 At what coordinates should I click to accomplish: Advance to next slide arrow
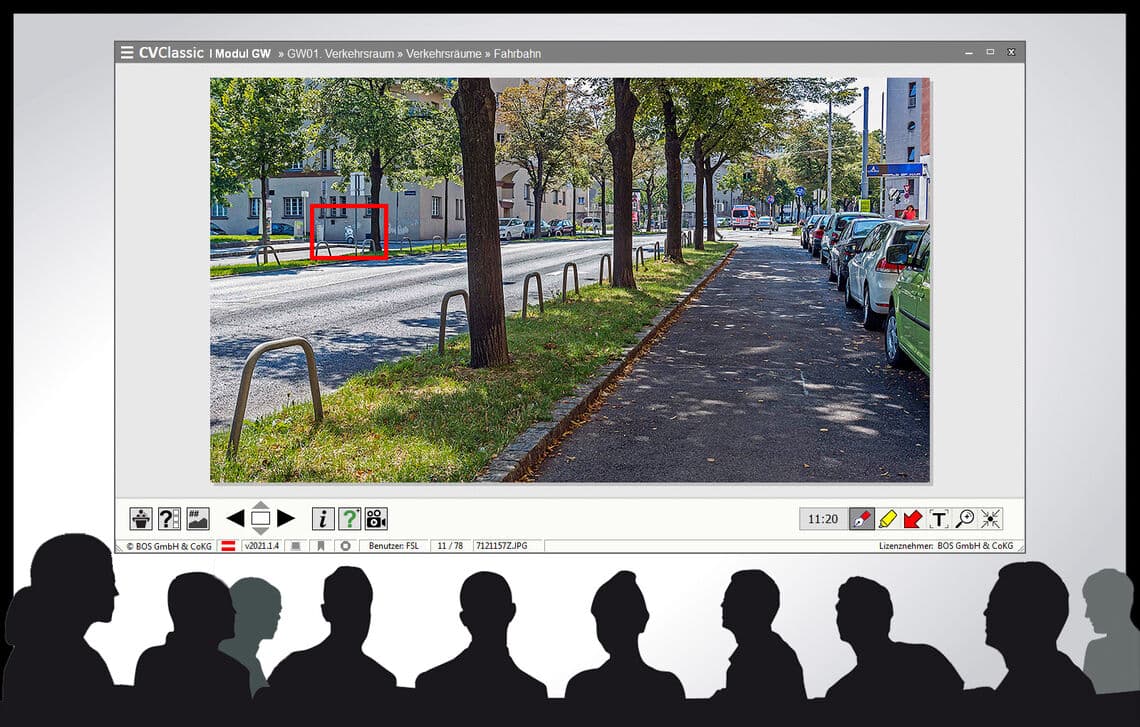coord(286,518)
